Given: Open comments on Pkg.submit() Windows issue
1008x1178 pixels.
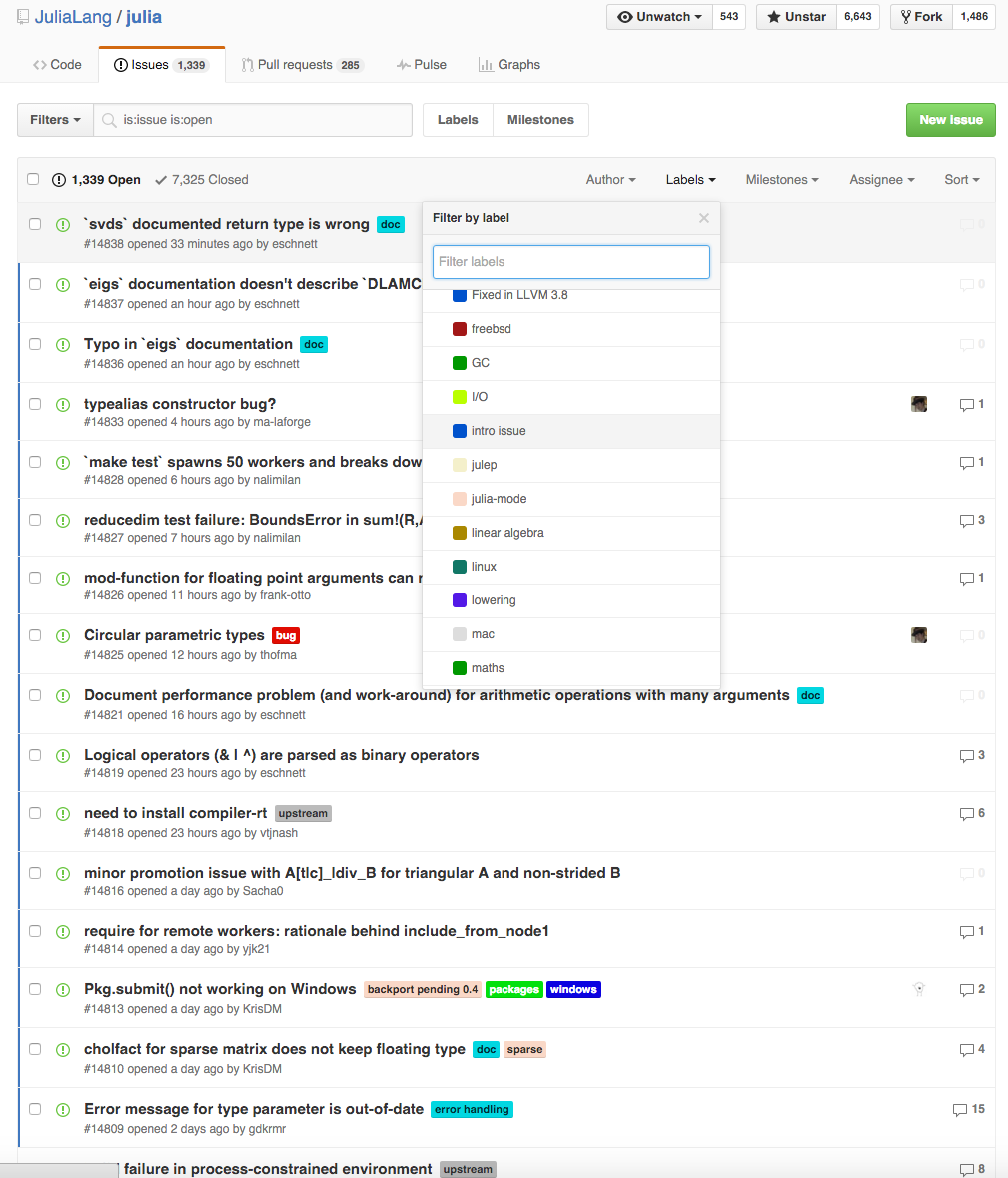Looking at the screenshot, I should click(x=972, y=989).
